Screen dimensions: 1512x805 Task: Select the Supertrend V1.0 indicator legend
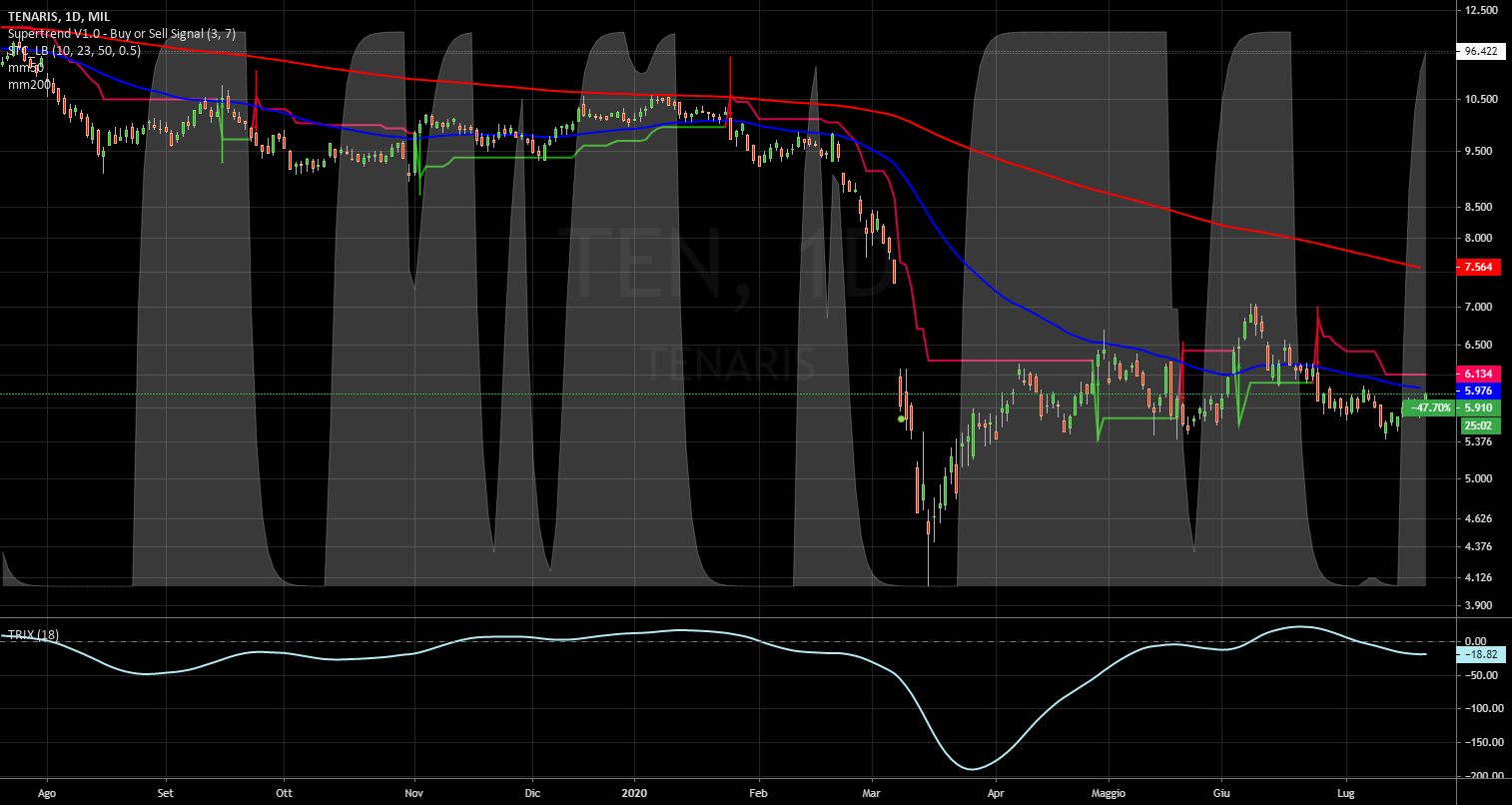122,34
